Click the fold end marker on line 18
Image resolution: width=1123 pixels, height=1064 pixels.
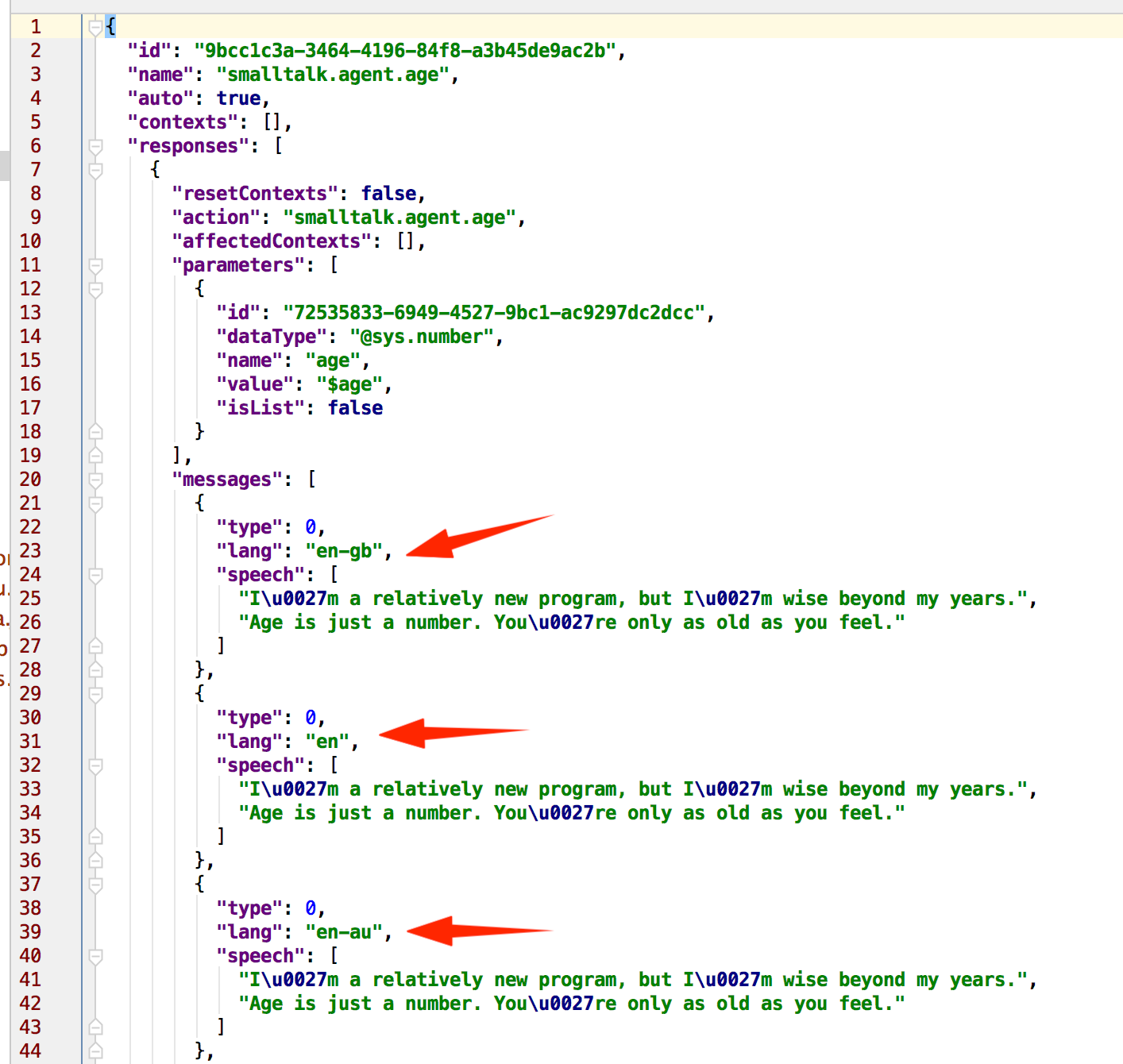pos(95,432)
